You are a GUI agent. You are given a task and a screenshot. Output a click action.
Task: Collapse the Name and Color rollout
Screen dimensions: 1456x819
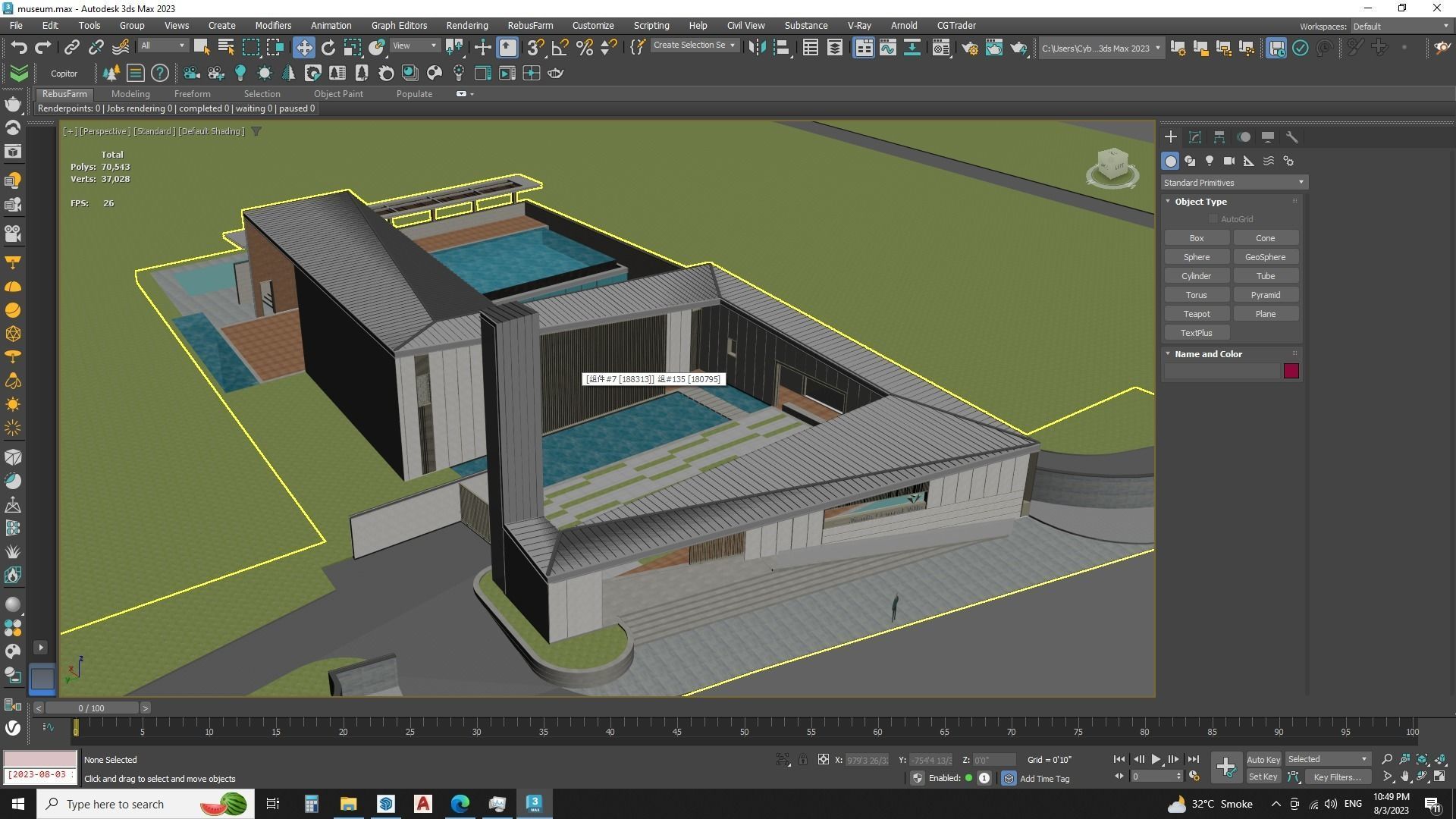tap(1168, 354)
